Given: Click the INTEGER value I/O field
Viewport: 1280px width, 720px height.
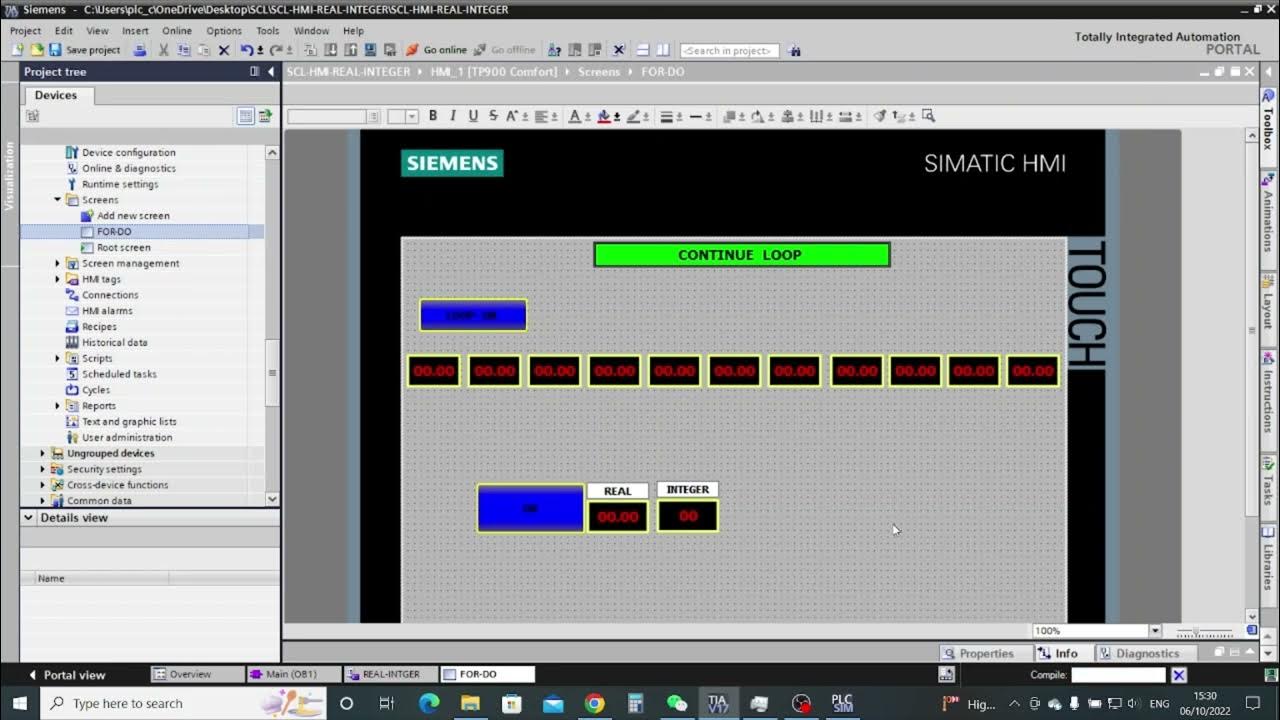Looking at the screenshot, I should click(x=688, y=516).
